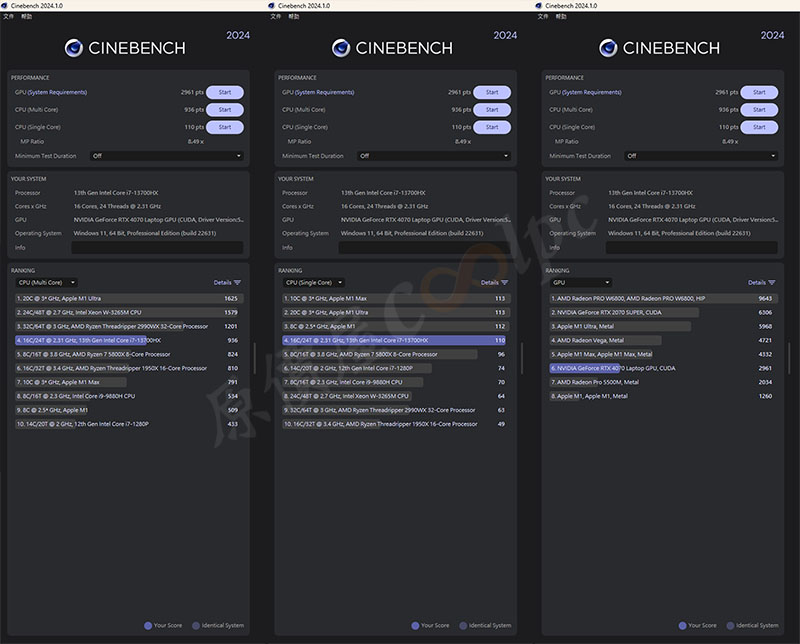
Task: Click the right window's title bar app icon
Action: tap(538, 6)
